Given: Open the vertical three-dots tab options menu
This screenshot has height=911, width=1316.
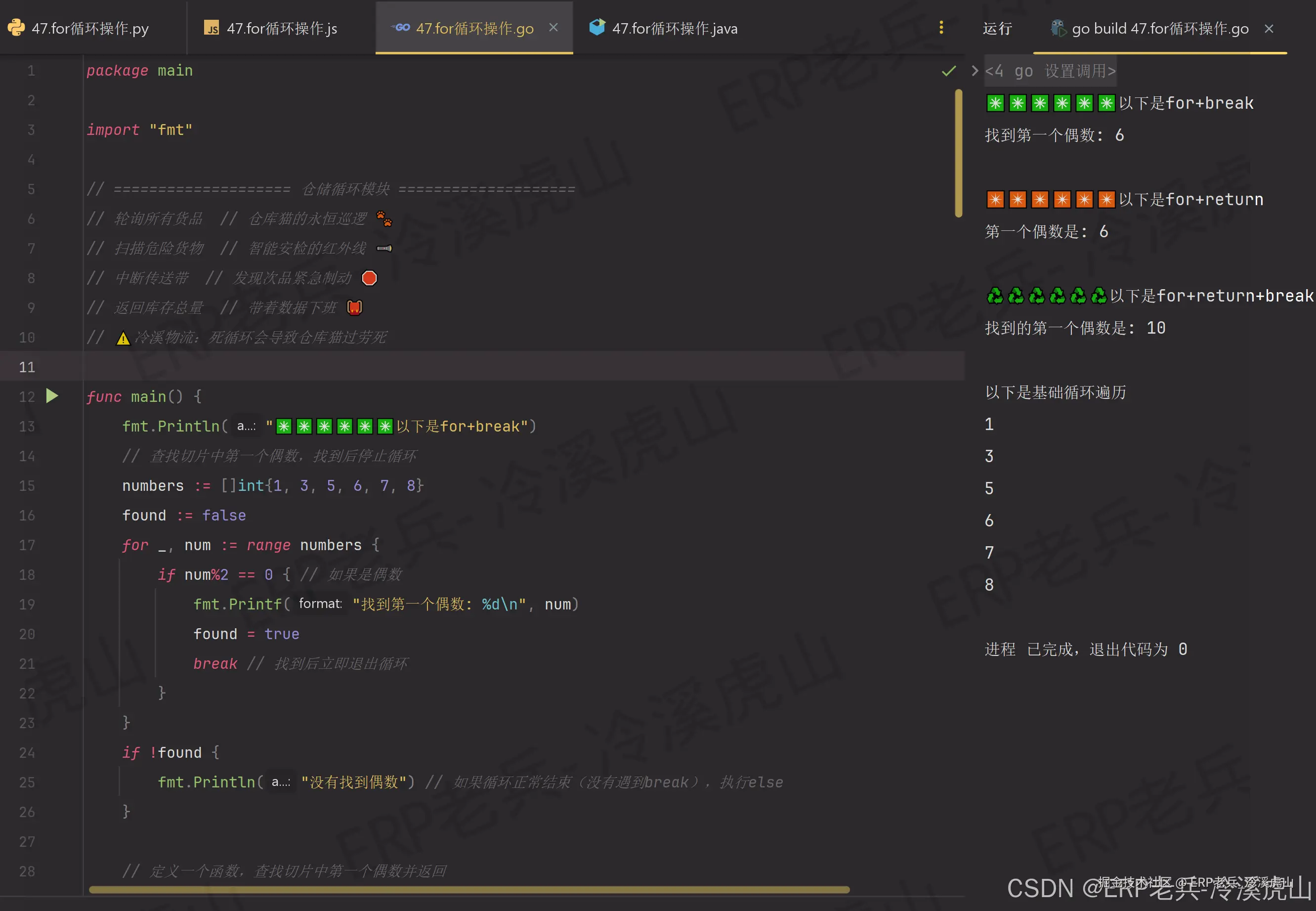Looking at the screenshot, I should [941, 27].
